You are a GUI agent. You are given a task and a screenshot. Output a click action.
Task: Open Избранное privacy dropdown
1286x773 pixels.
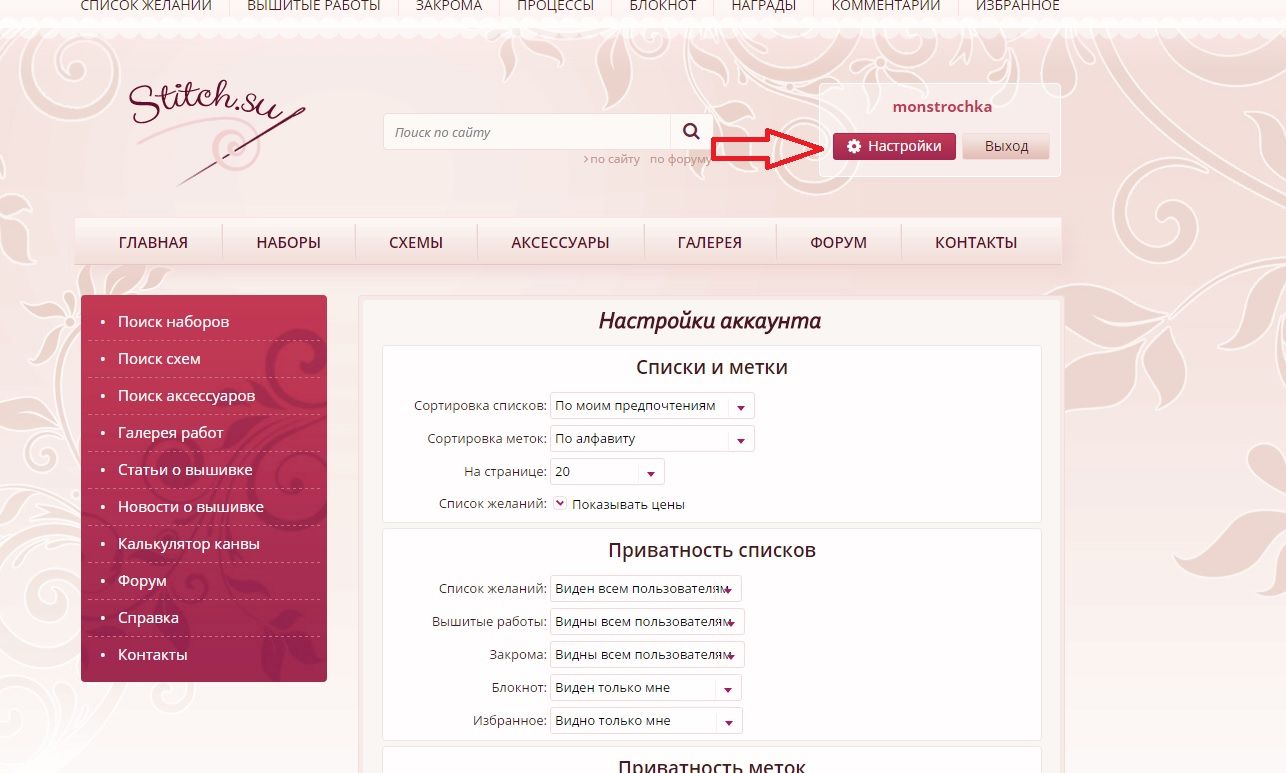click(645, 721)
